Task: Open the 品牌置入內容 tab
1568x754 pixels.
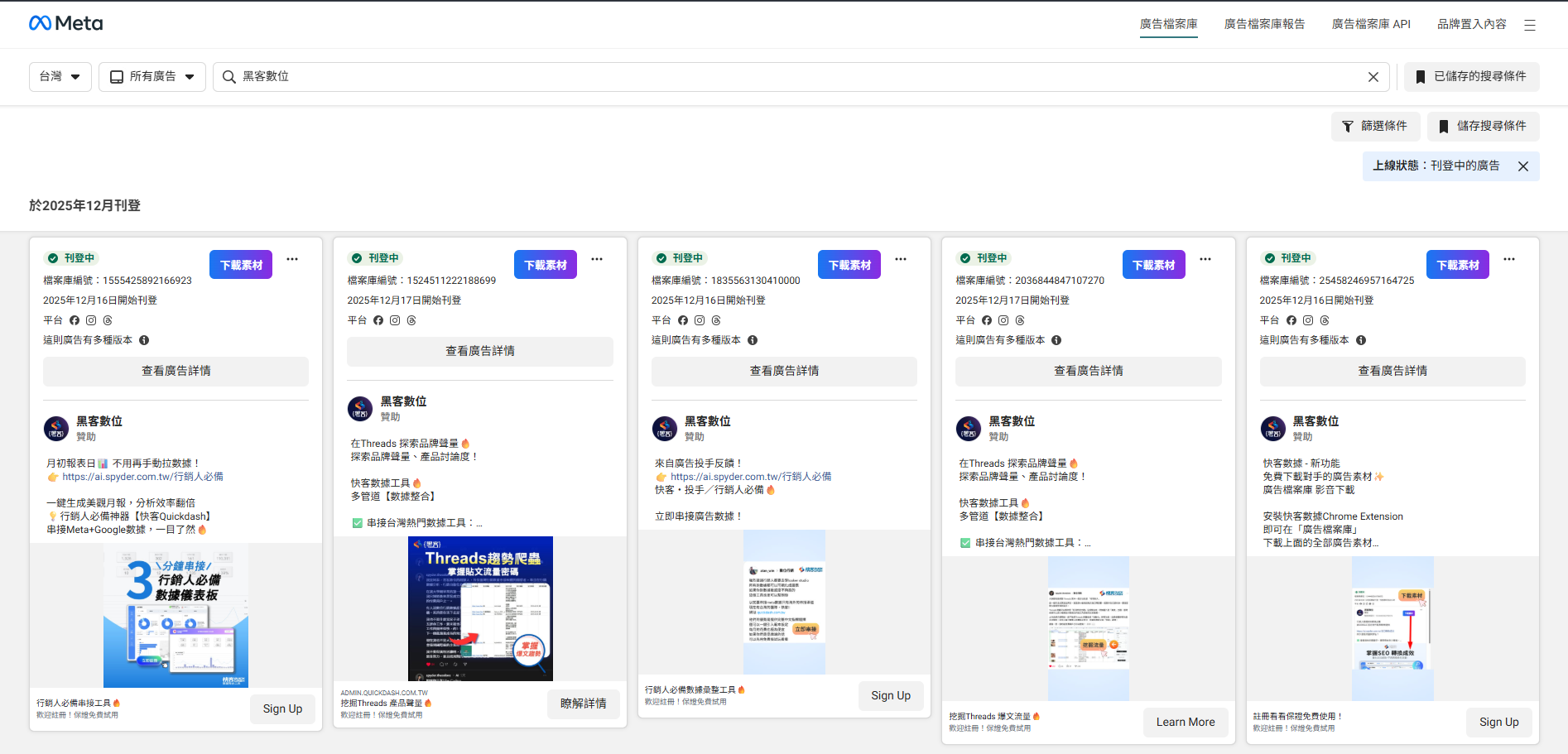Action: 1472,24
